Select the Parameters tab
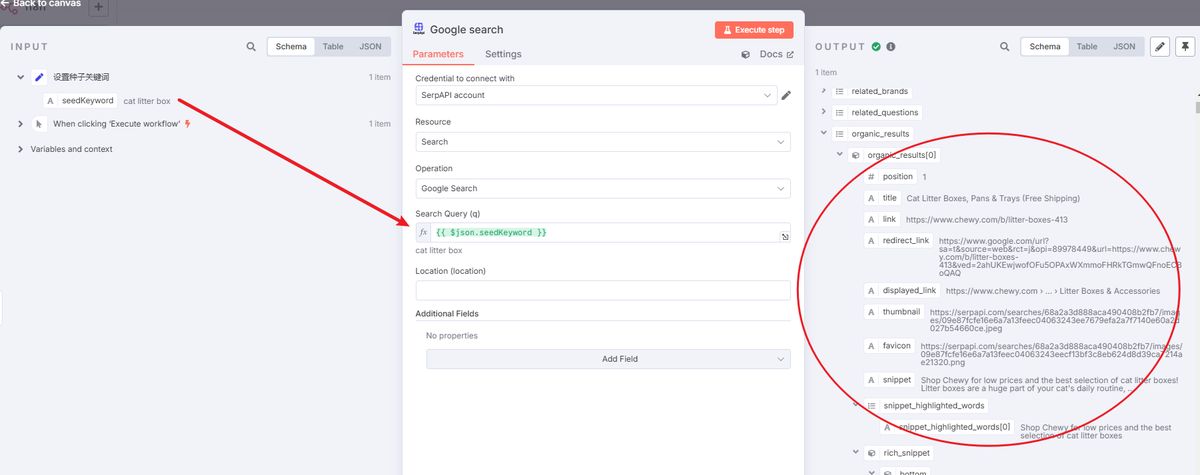Image resolution: width=1200 pixels, height=475 pixels. tap(438, 54)
